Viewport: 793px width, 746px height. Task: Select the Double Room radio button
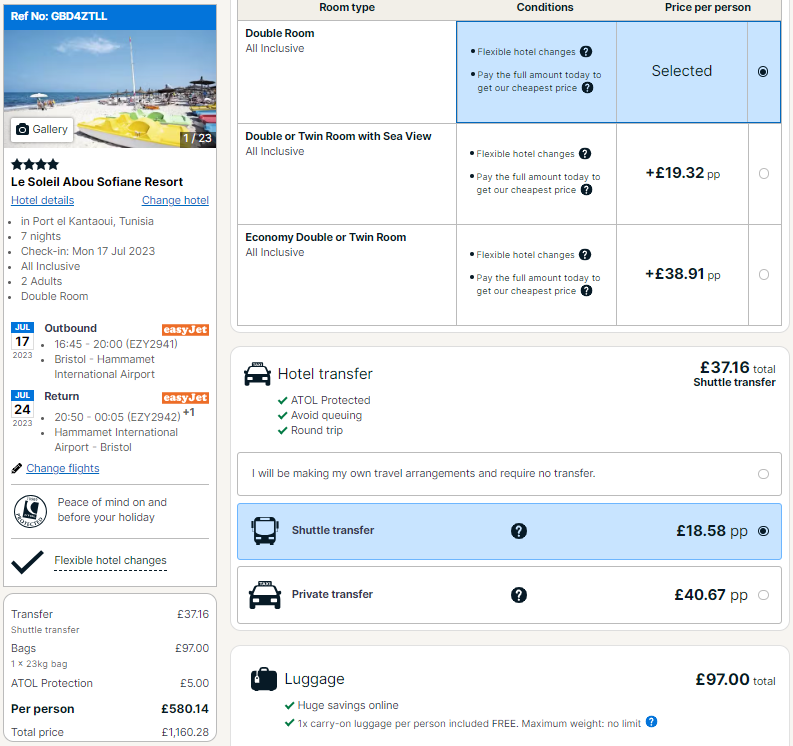pos(763,72)
